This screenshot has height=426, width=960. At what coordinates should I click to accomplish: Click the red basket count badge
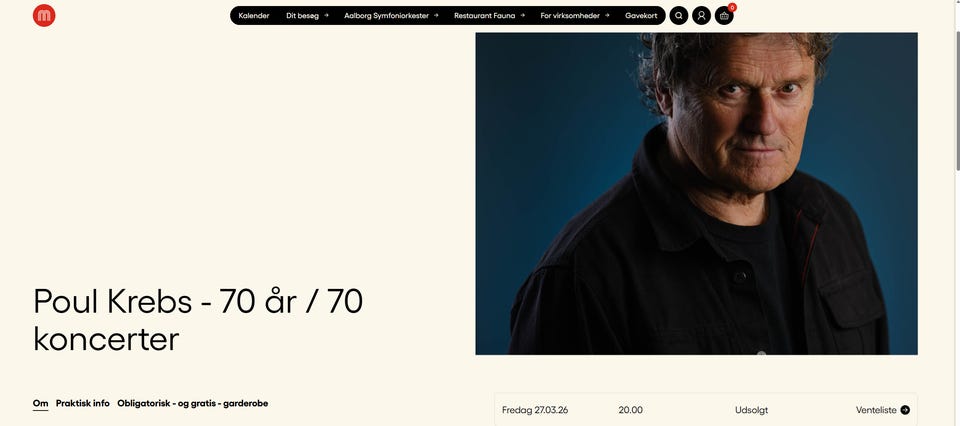point(732,7)
